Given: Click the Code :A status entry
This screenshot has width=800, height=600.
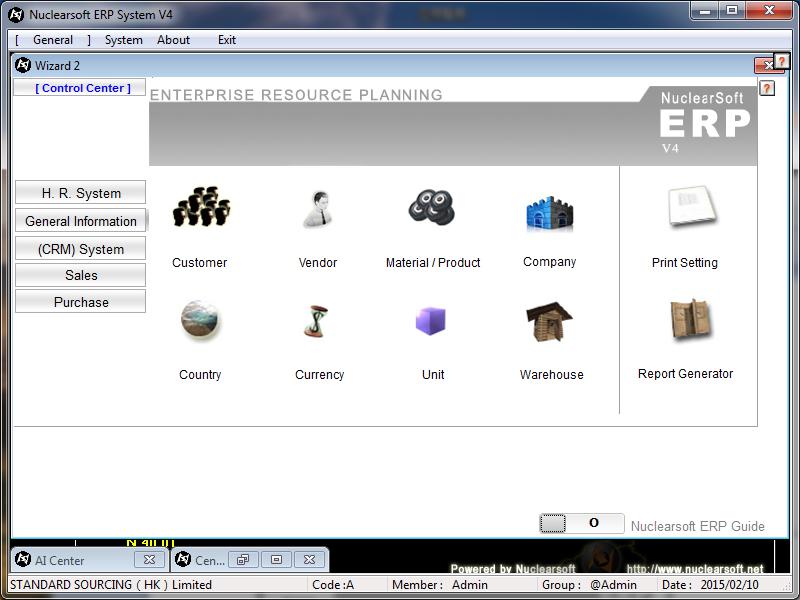Looking at the screenshot, I should pos(333,585).
